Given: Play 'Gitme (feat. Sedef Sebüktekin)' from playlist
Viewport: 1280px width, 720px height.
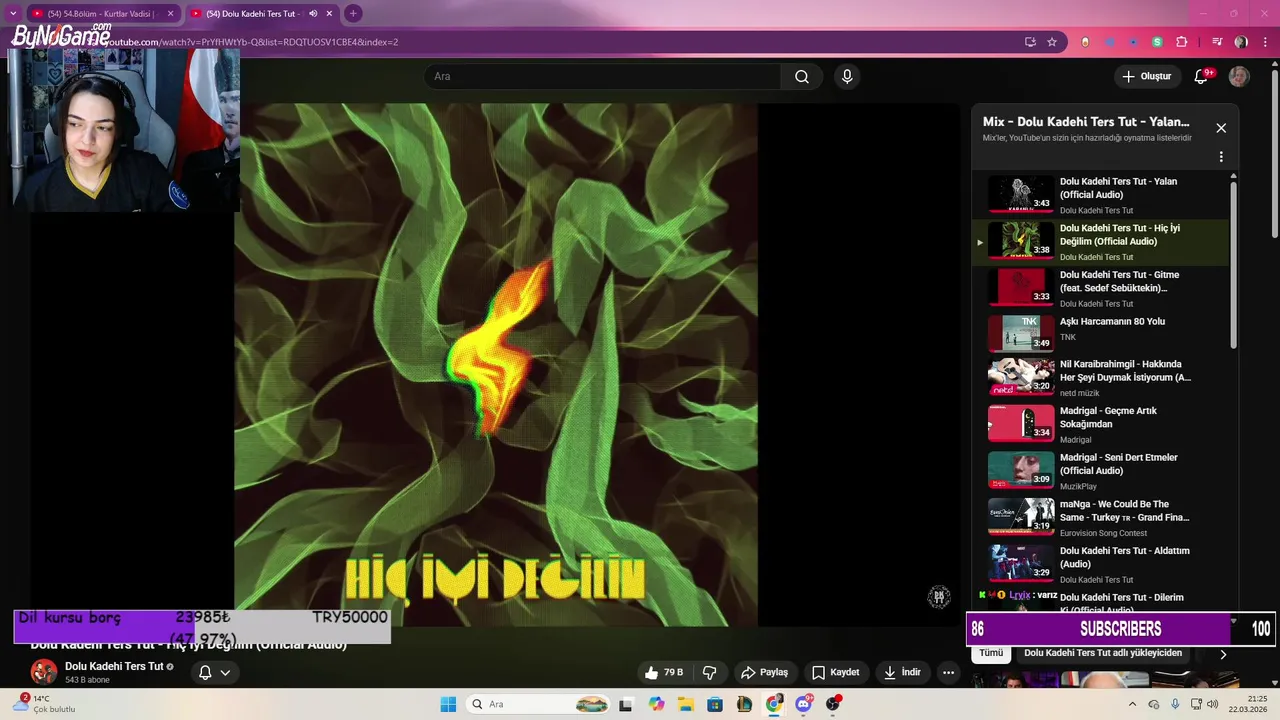Looking at the screenshot, I should [1100, 289].
